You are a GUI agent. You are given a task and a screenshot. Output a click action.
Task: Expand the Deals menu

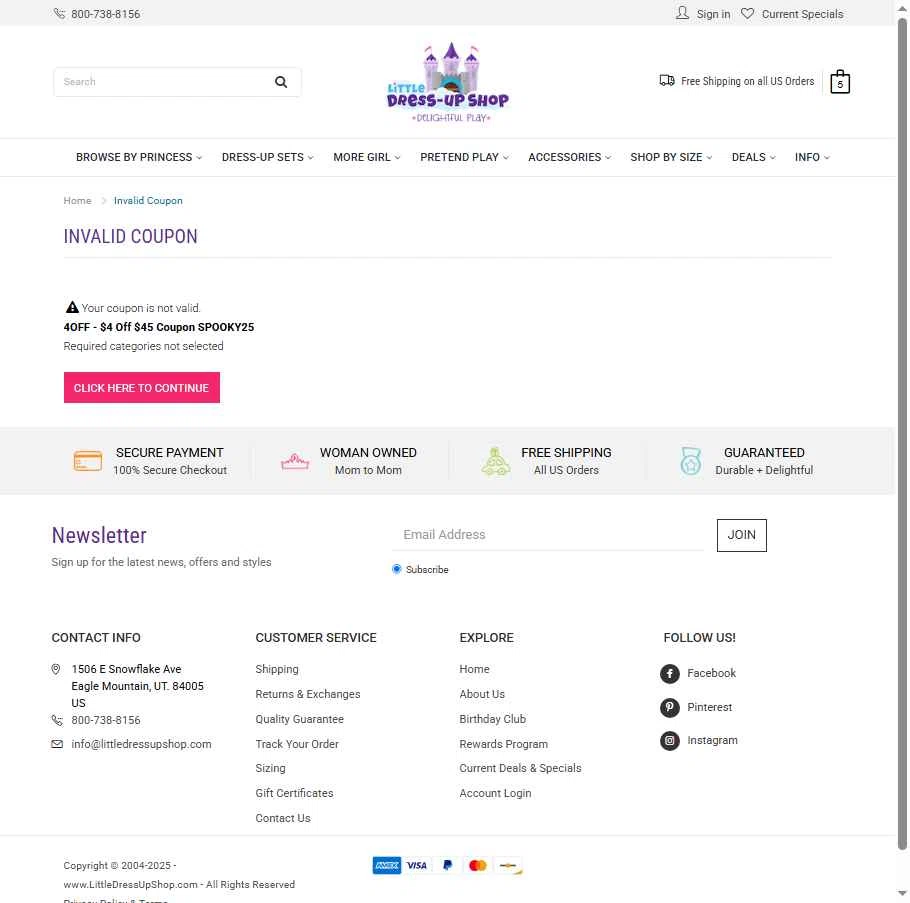coord(753,157)
